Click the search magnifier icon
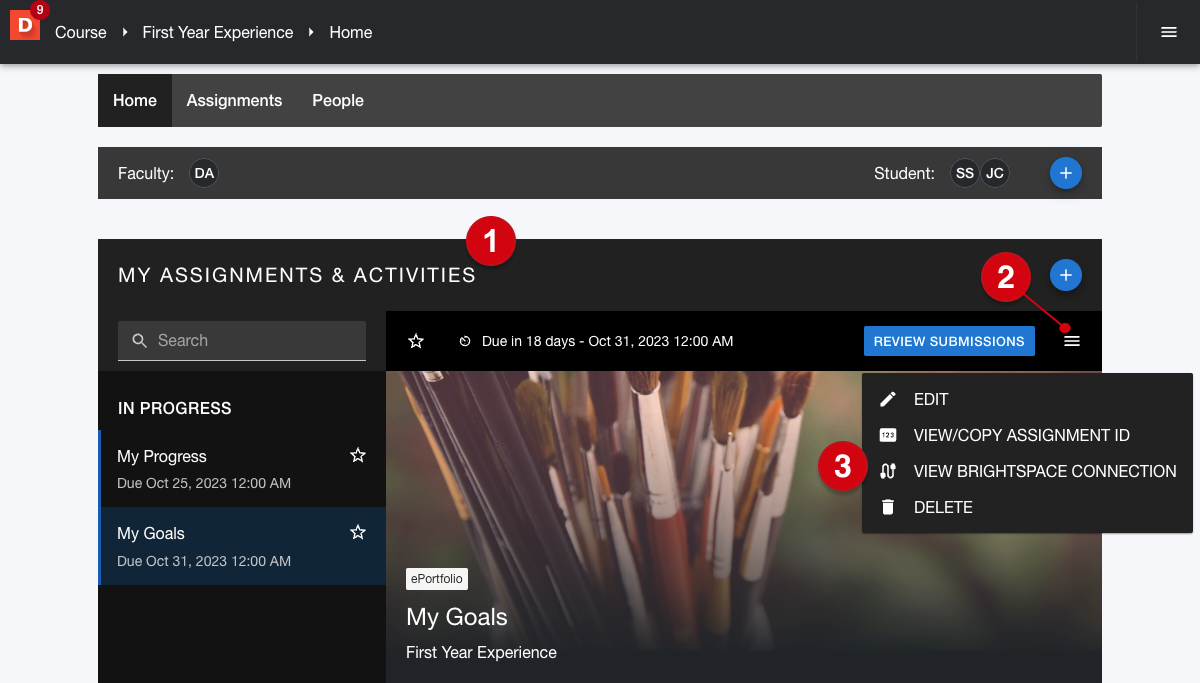Image resolution: width=1200 pixels, height=683 pixels. pos(140,340)
